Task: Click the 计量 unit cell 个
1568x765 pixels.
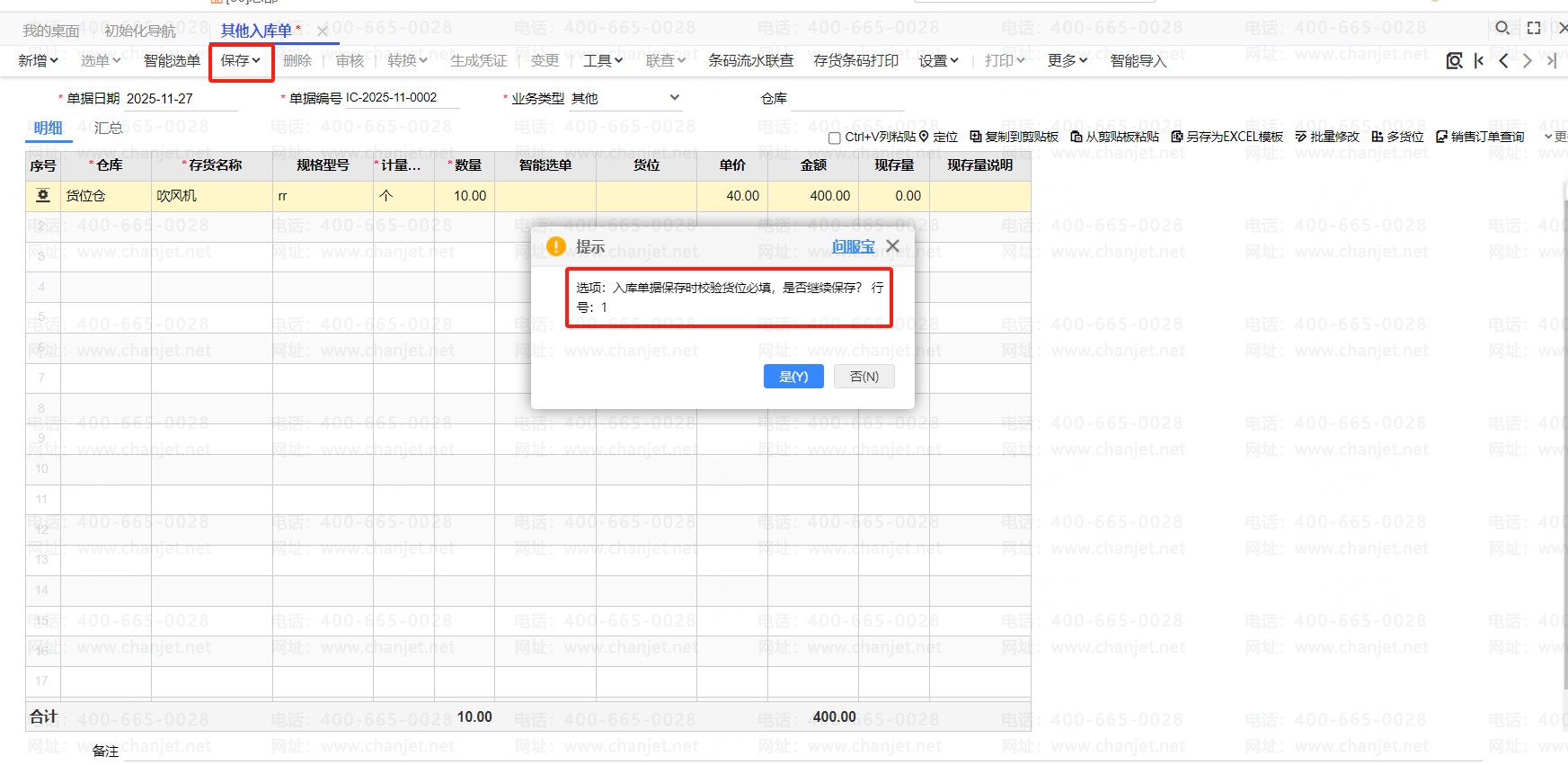Action: 404,196
